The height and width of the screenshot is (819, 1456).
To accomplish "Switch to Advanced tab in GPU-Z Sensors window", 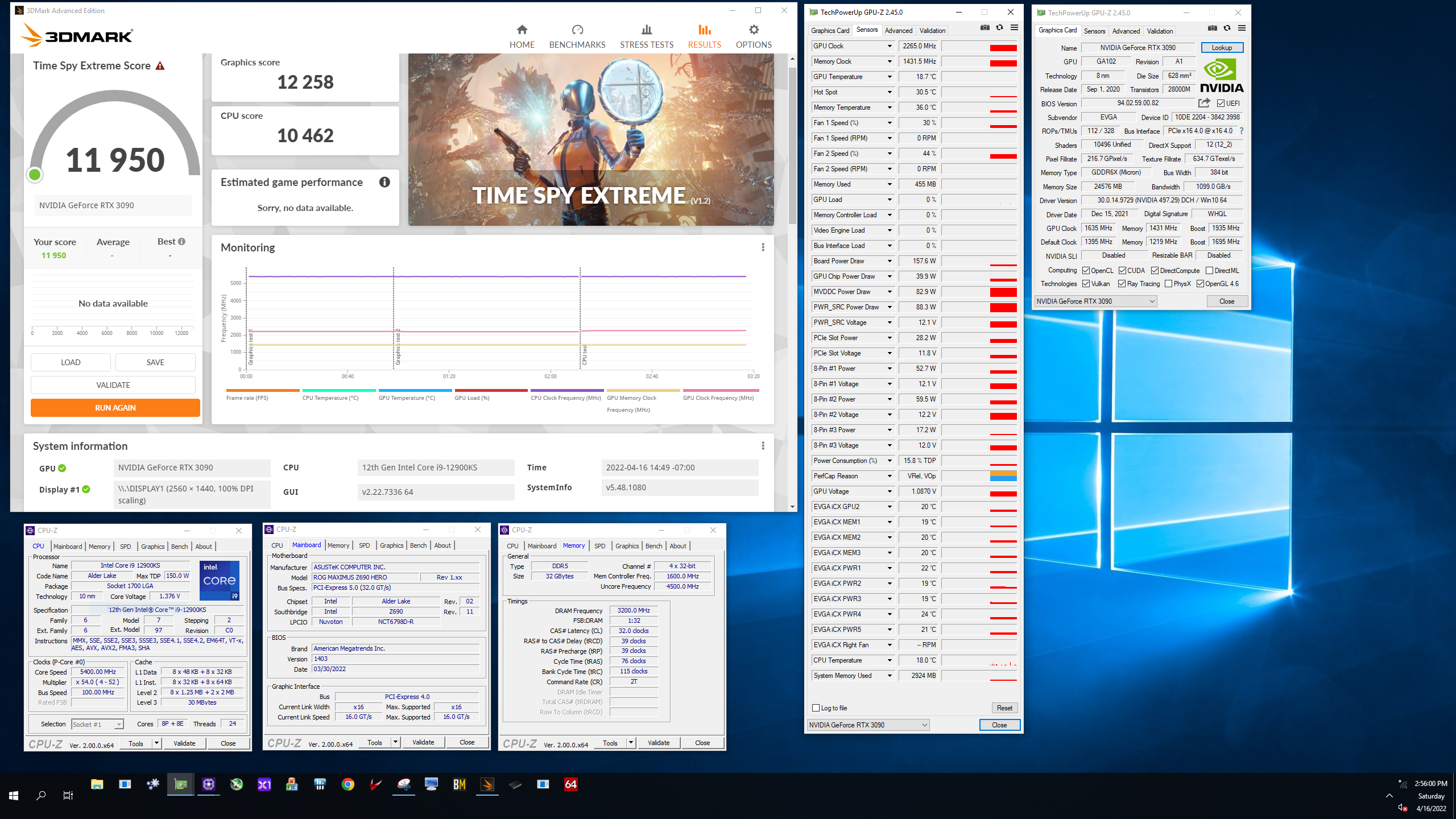I will click(899, 31).
